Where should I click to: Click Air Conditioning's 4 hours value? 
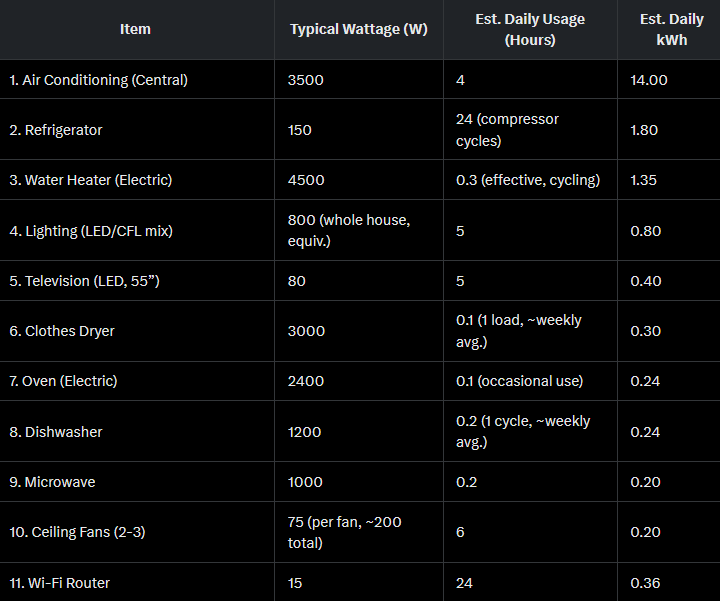(x=460, y=80)
